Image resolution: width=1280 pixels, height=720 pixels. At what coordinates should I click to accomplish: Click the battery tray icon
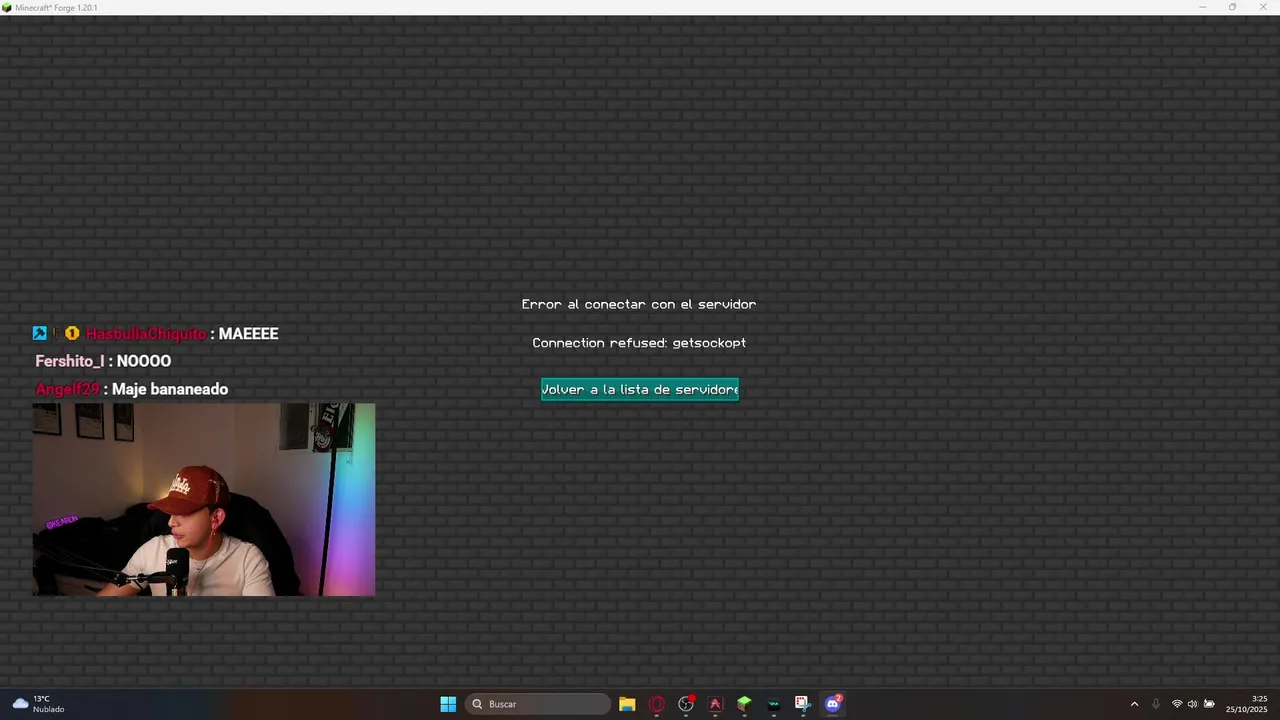coord(1209,704)
